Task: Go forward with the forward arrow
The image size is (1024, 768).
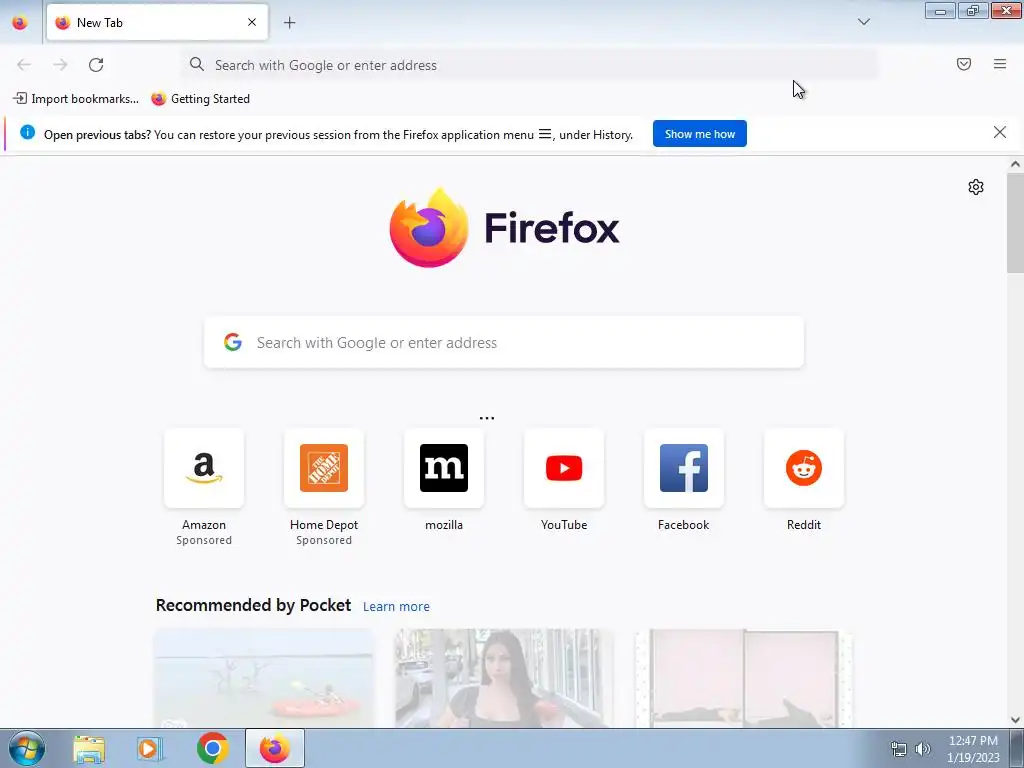Action: (60, 65)
